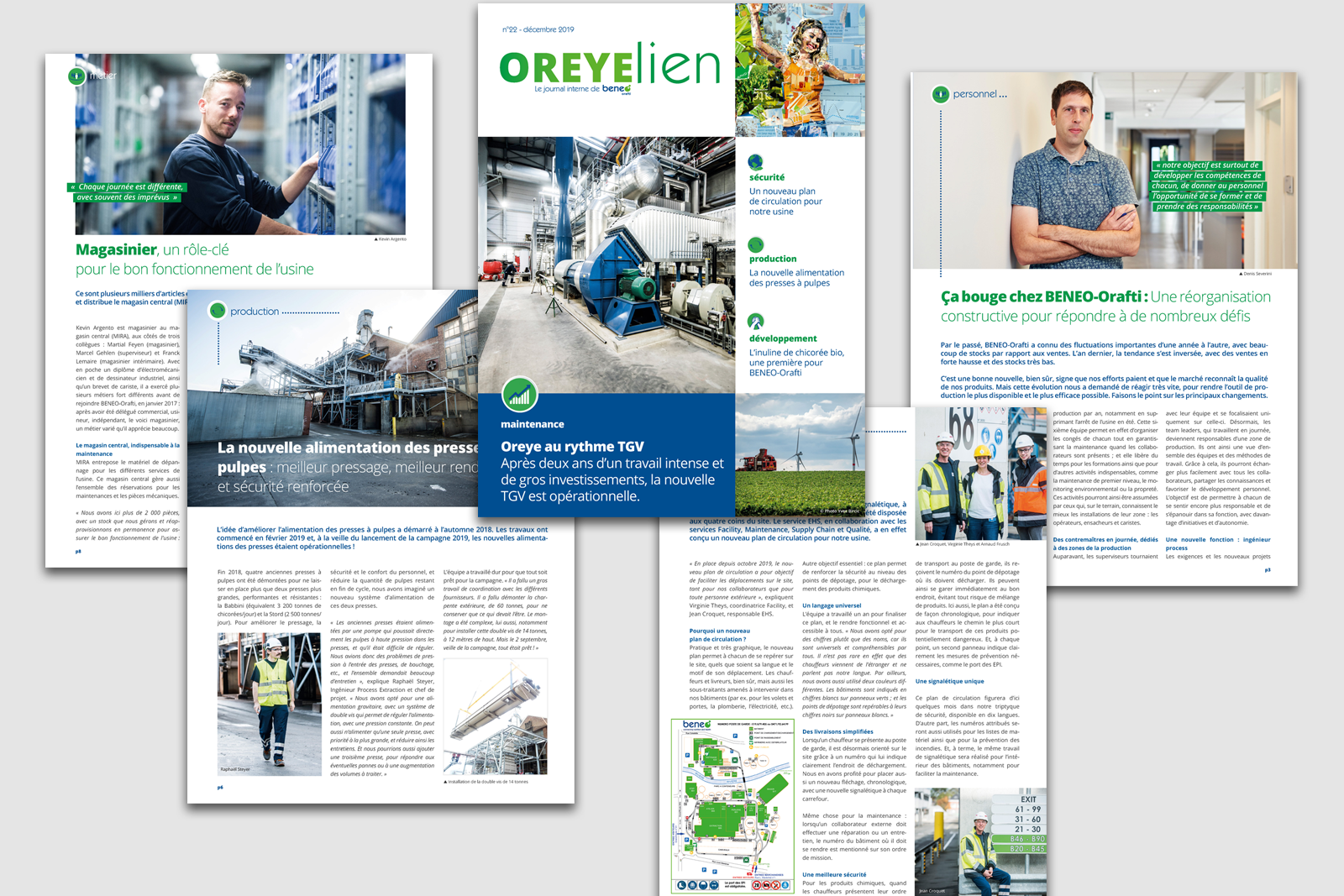This screenshot has width=1344, height=896.
Task: Click 'Des contremaîtres en journée' subheading
Action: pos(1105,543)
